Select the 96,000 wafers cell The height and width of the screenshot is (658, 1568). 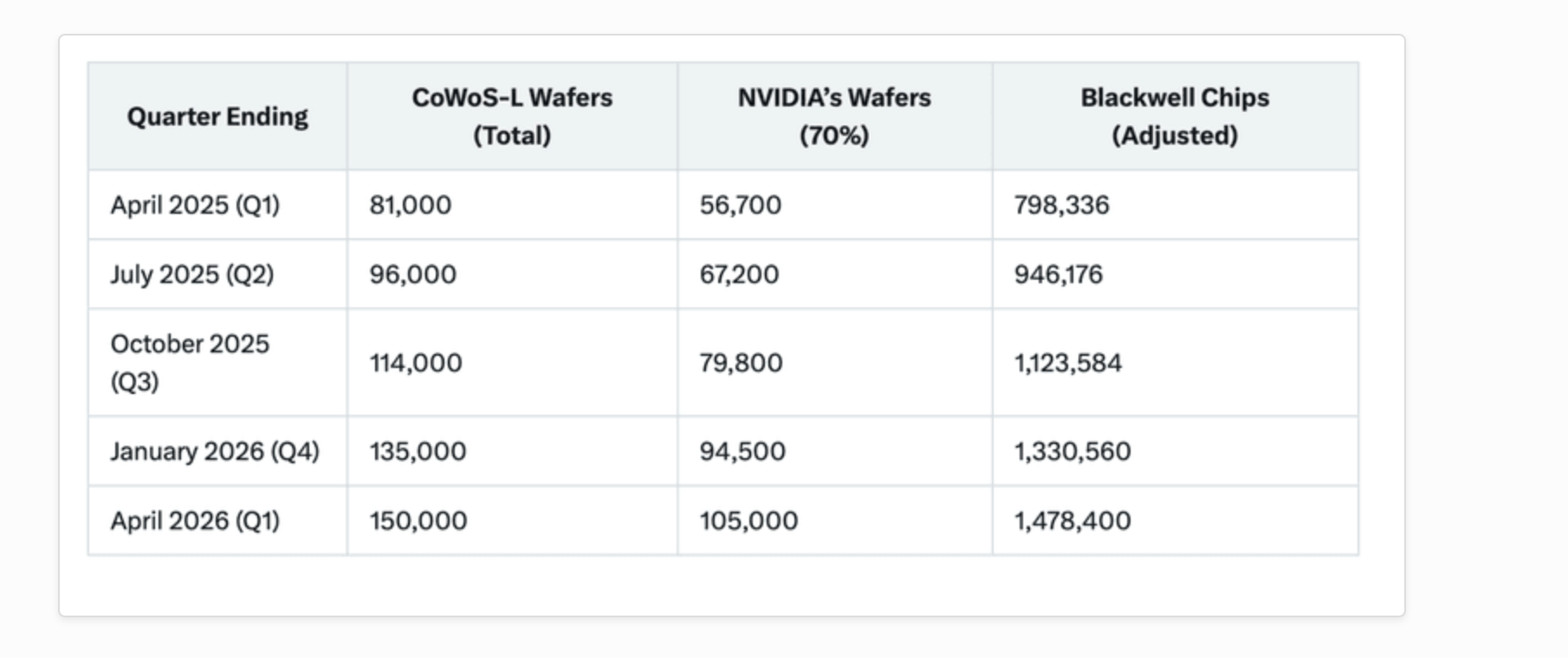tap(413, 274)
